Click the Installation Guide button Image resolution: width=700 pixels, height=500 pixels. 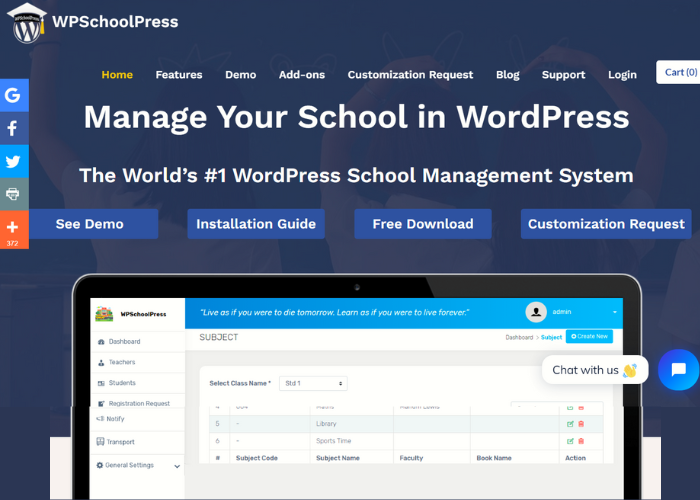point(256,224)
